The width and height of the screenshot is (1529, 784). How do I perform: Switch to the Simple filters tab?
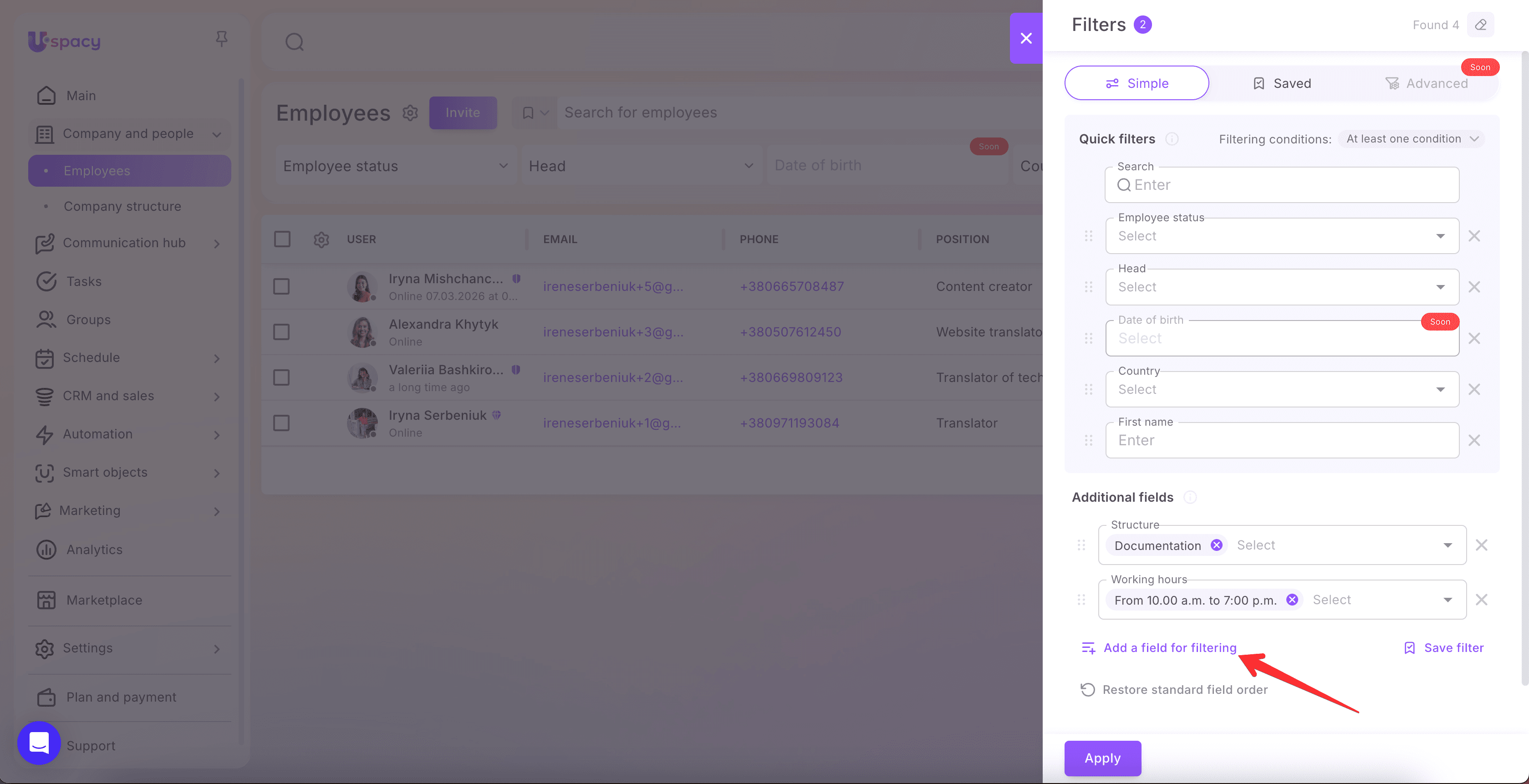(1137, 83)
